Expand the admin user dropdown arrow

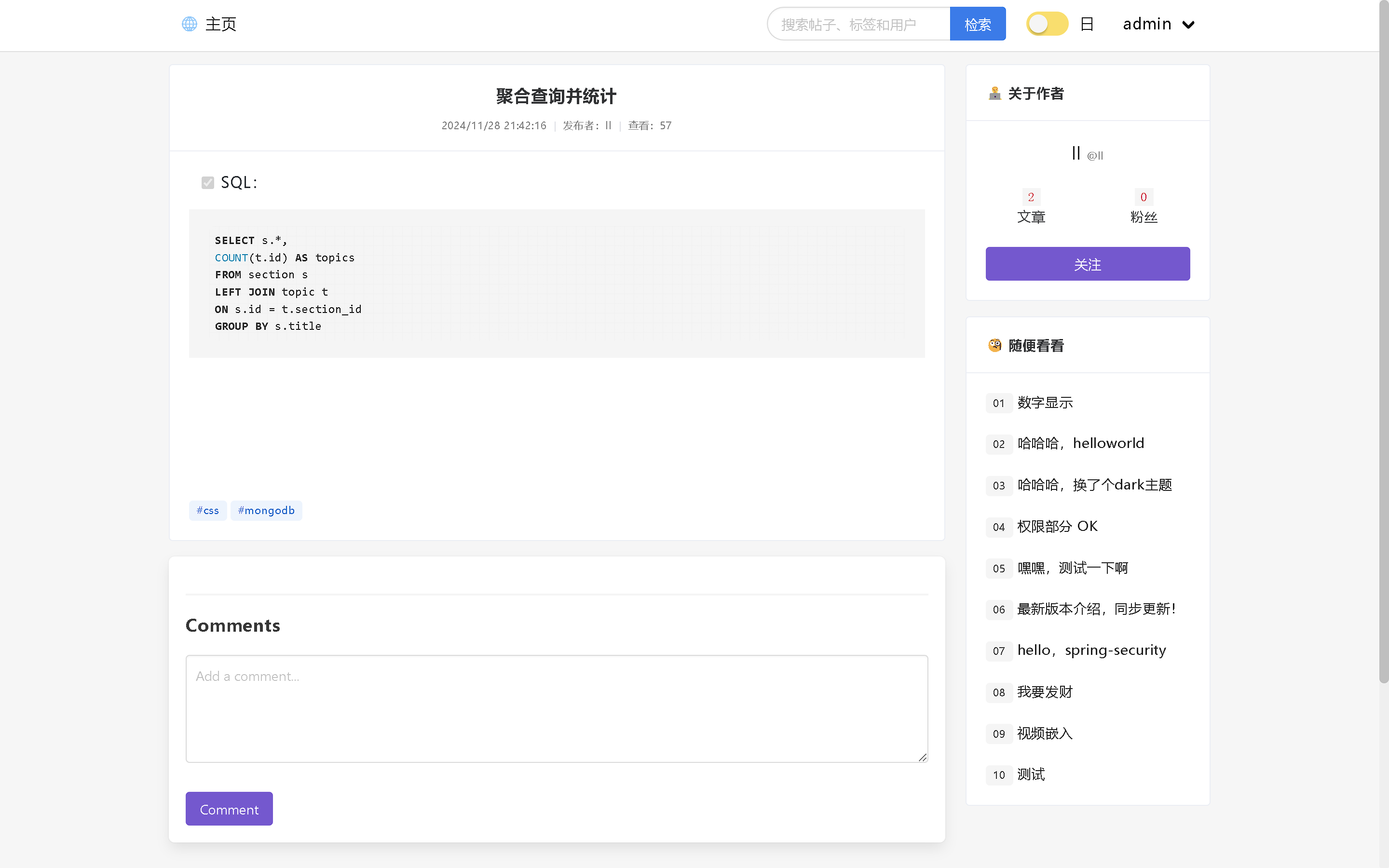[1188, 25]
